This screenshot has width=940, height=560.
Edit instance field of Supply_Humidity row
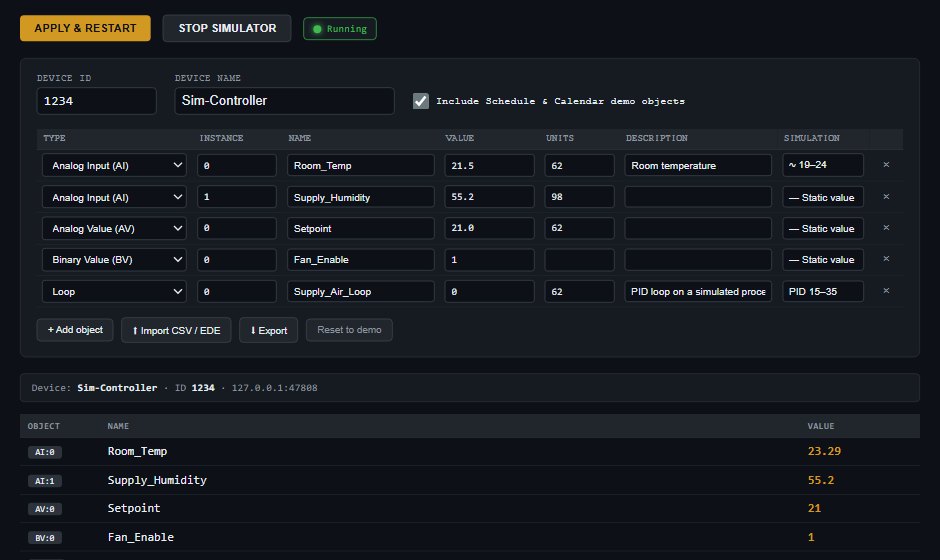pos(237,197)
